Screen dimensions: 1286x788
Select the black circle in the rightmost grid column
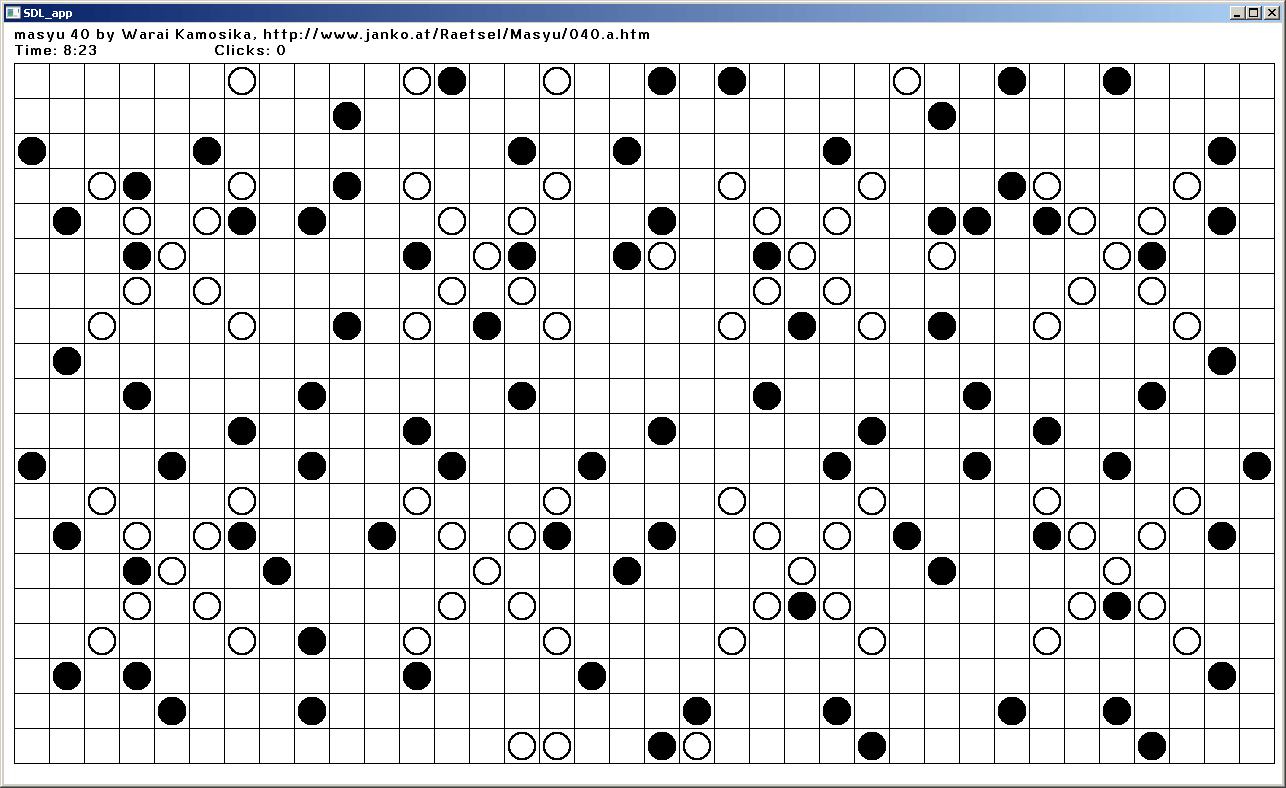pos(1257,466)
